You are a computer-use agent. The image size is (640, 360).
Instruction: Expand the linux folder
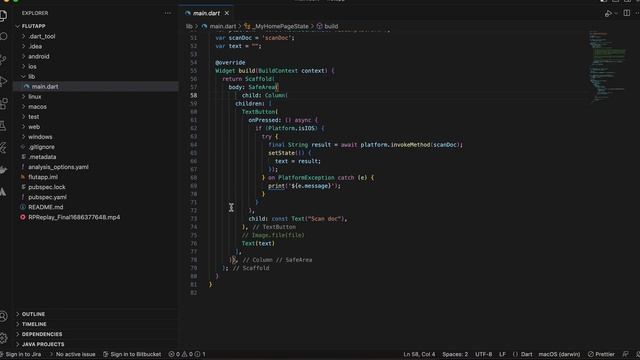pos(35,97)
